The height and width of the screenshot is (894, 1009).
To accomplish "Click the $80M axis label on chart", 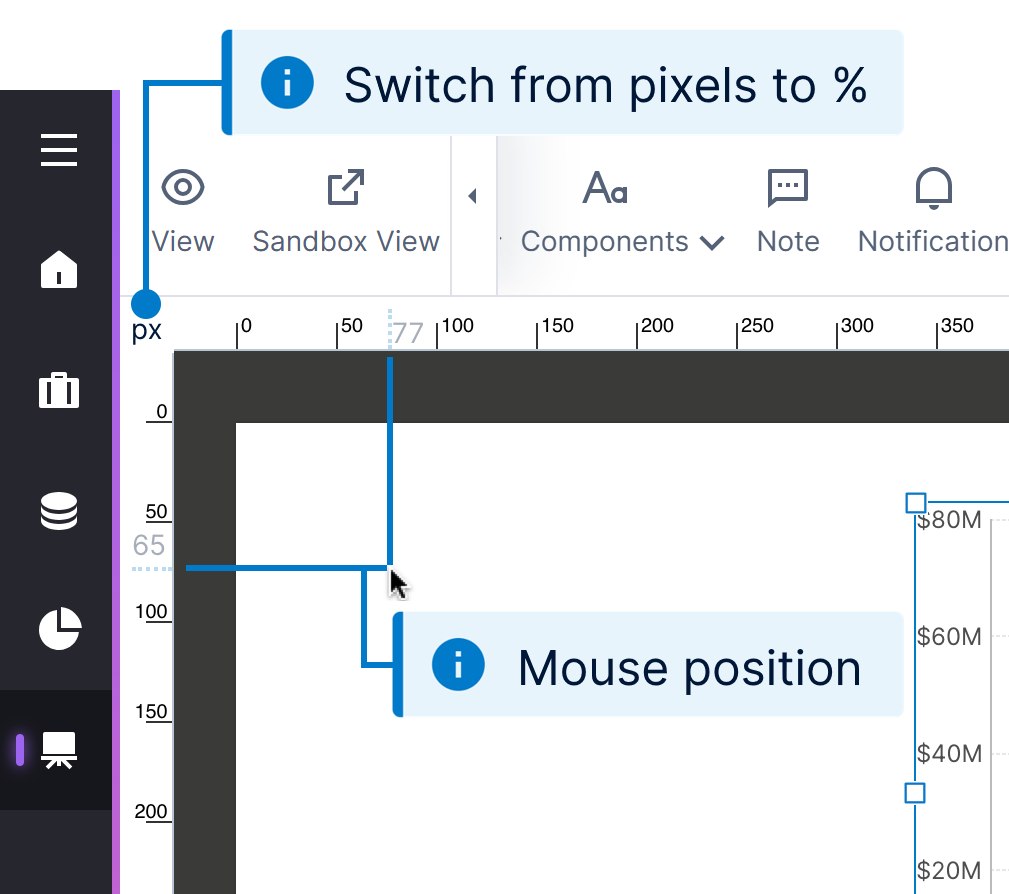I will click(x=949, y=520).
